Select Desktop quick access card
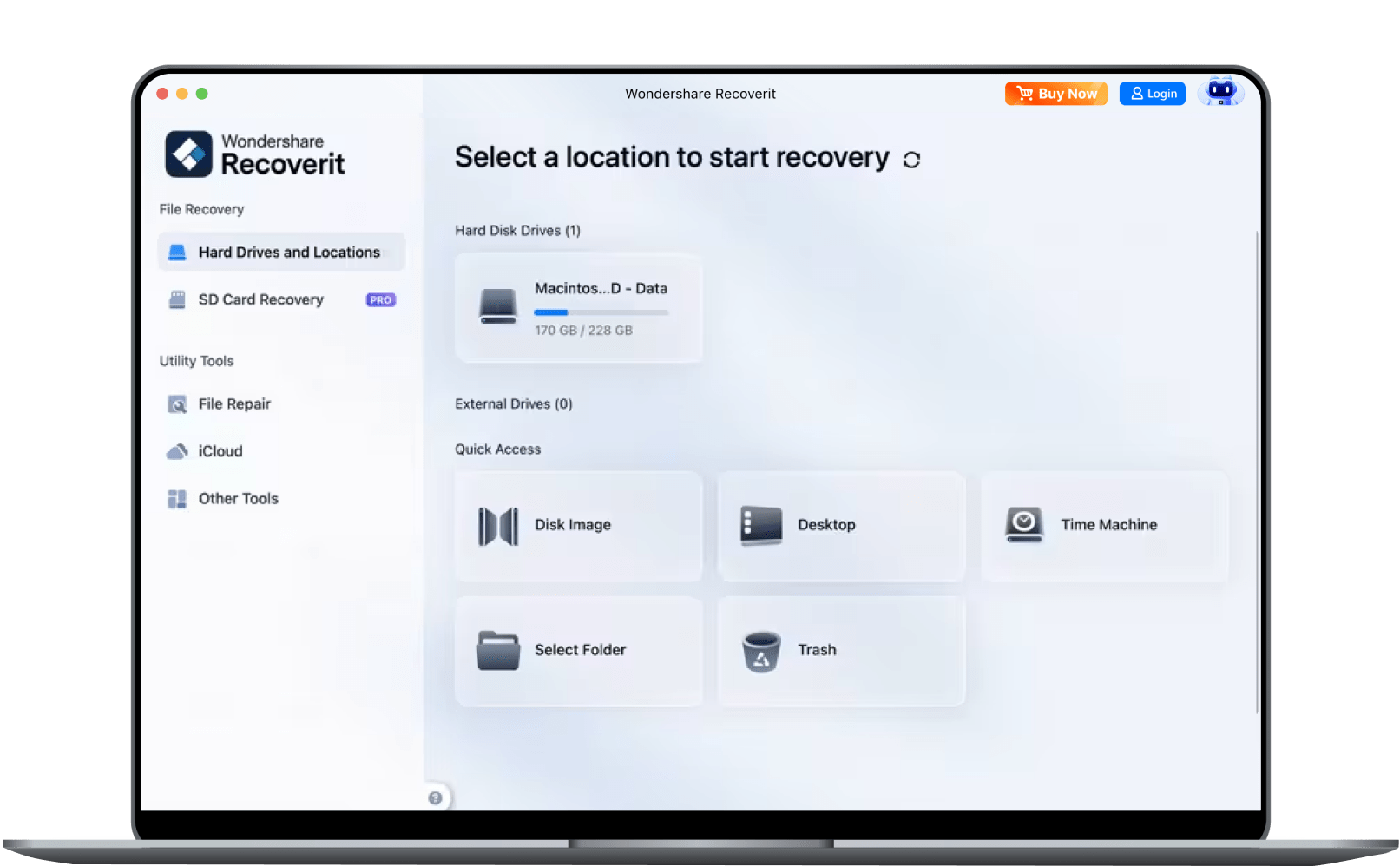 (842, 527)
